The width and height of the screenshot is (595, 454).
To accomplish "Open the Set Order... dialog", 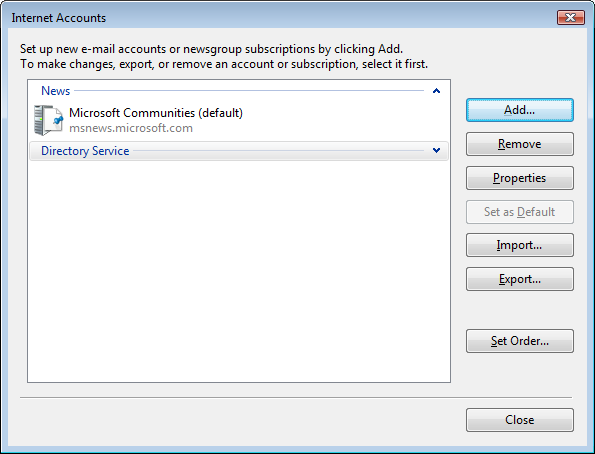I will click(x=519, y=341).
